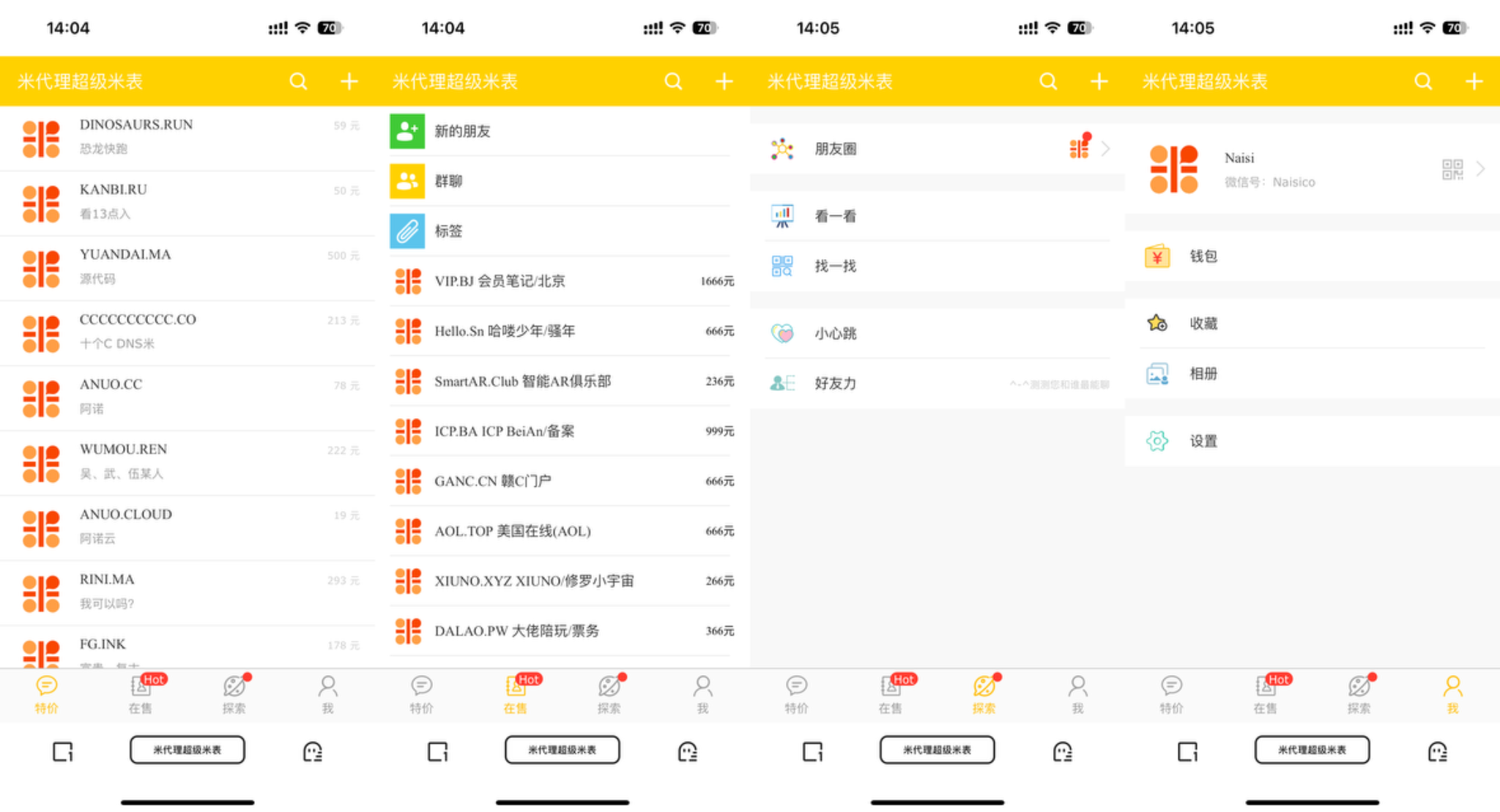Click the 找一找 QR scan icon
The height and width of the screenshot is (812, 1500).
click(x=782, y=266)
